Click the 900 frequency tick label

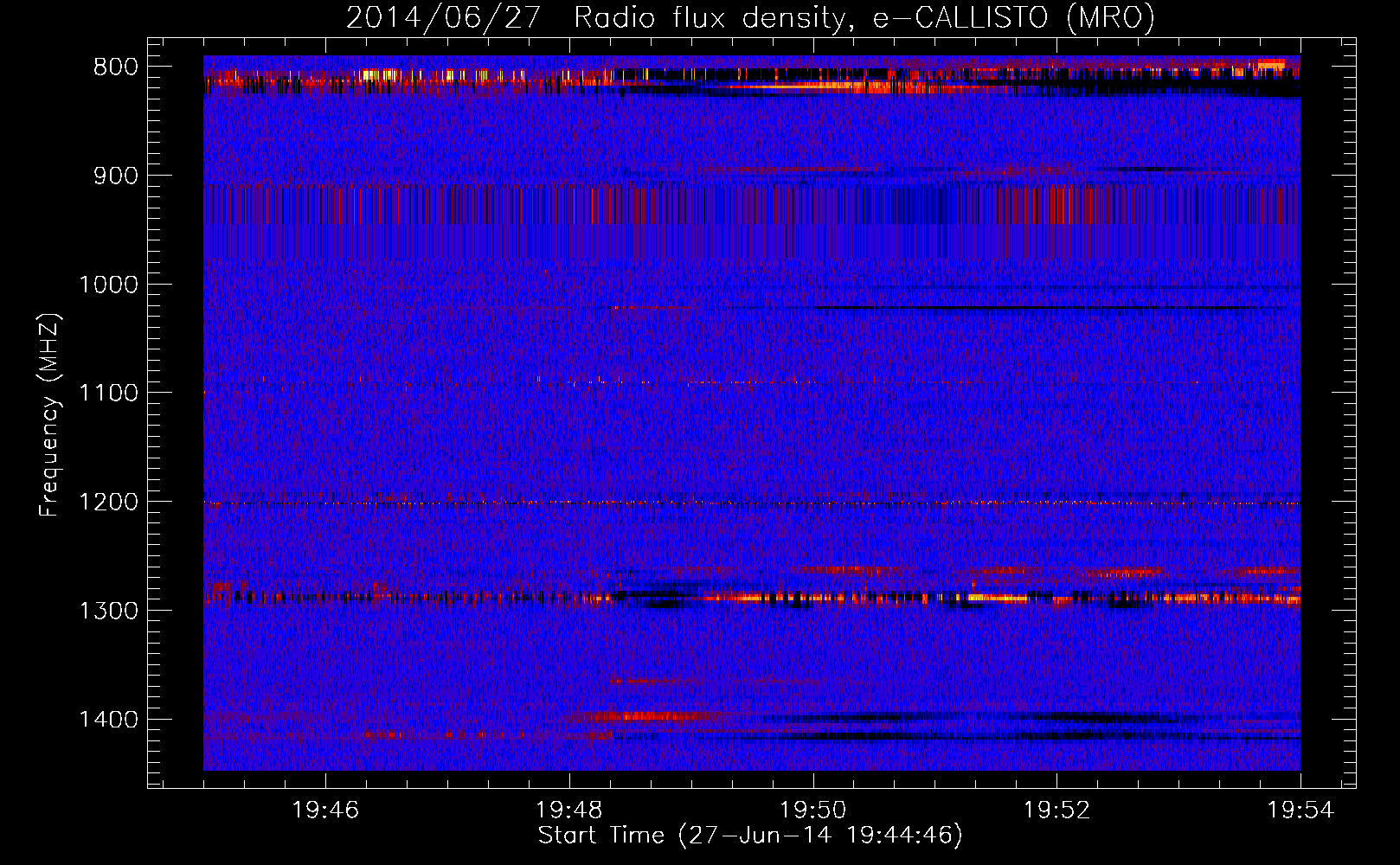[116, 176]
